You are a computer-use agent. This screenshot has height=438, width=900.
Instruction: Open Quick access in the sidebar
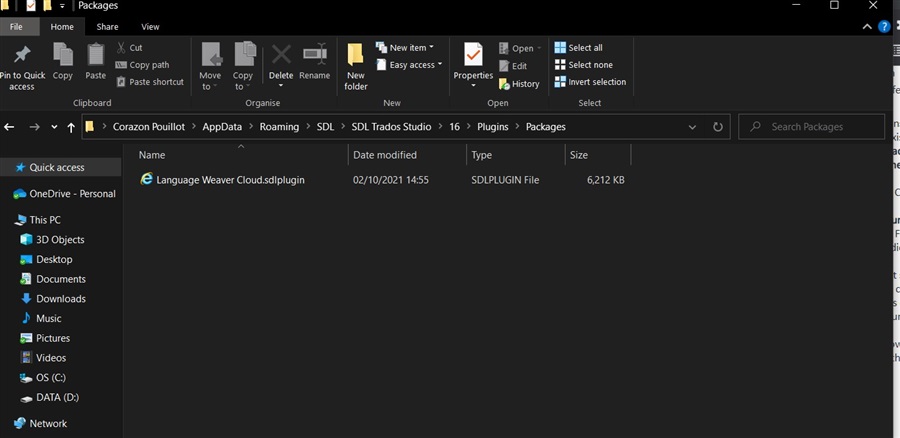click(x=57, y=168)
